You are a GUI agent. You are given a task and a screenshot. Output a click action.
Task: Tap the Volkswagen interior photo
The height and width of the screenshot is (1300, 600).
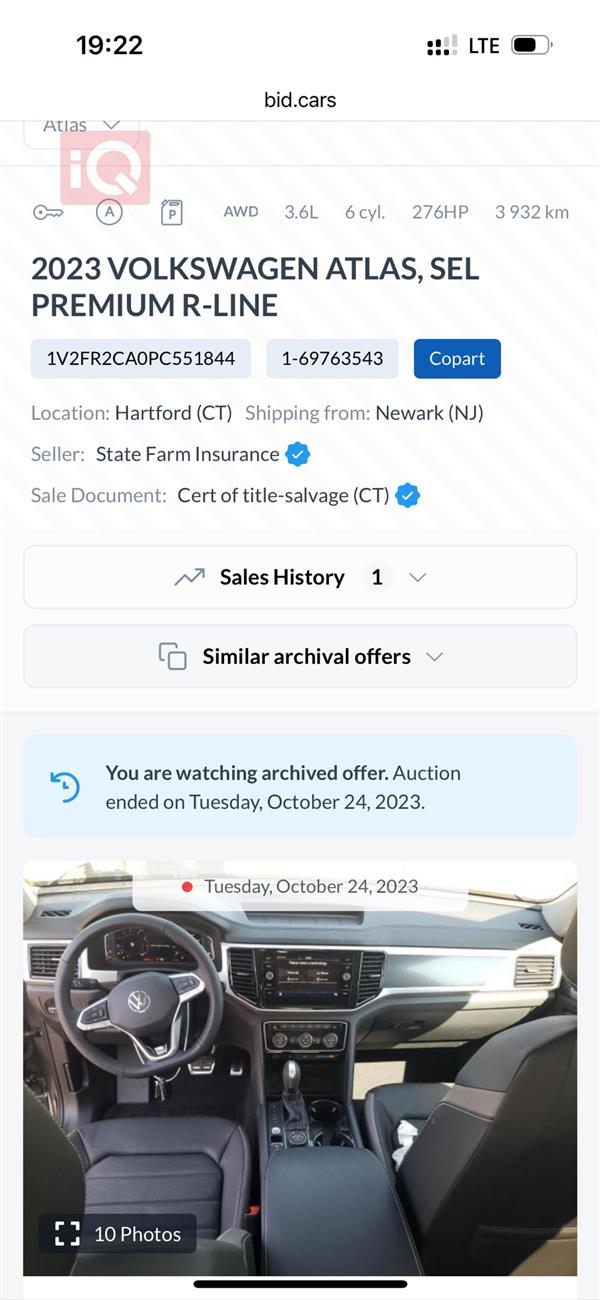(300, 1068)
